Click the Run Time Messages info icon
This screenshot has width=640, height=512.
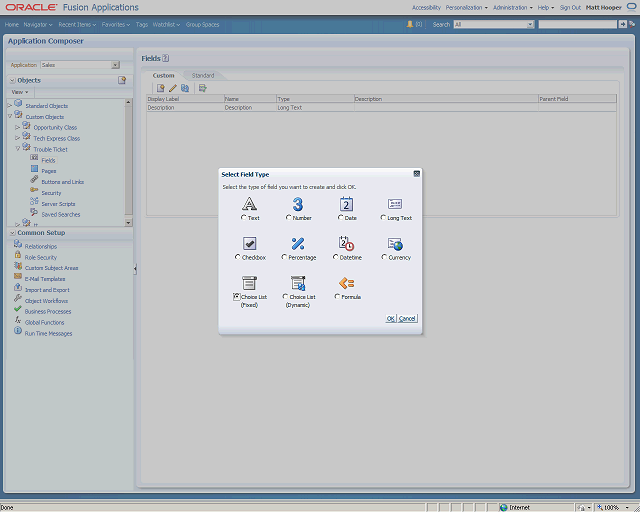coord(18,331)
